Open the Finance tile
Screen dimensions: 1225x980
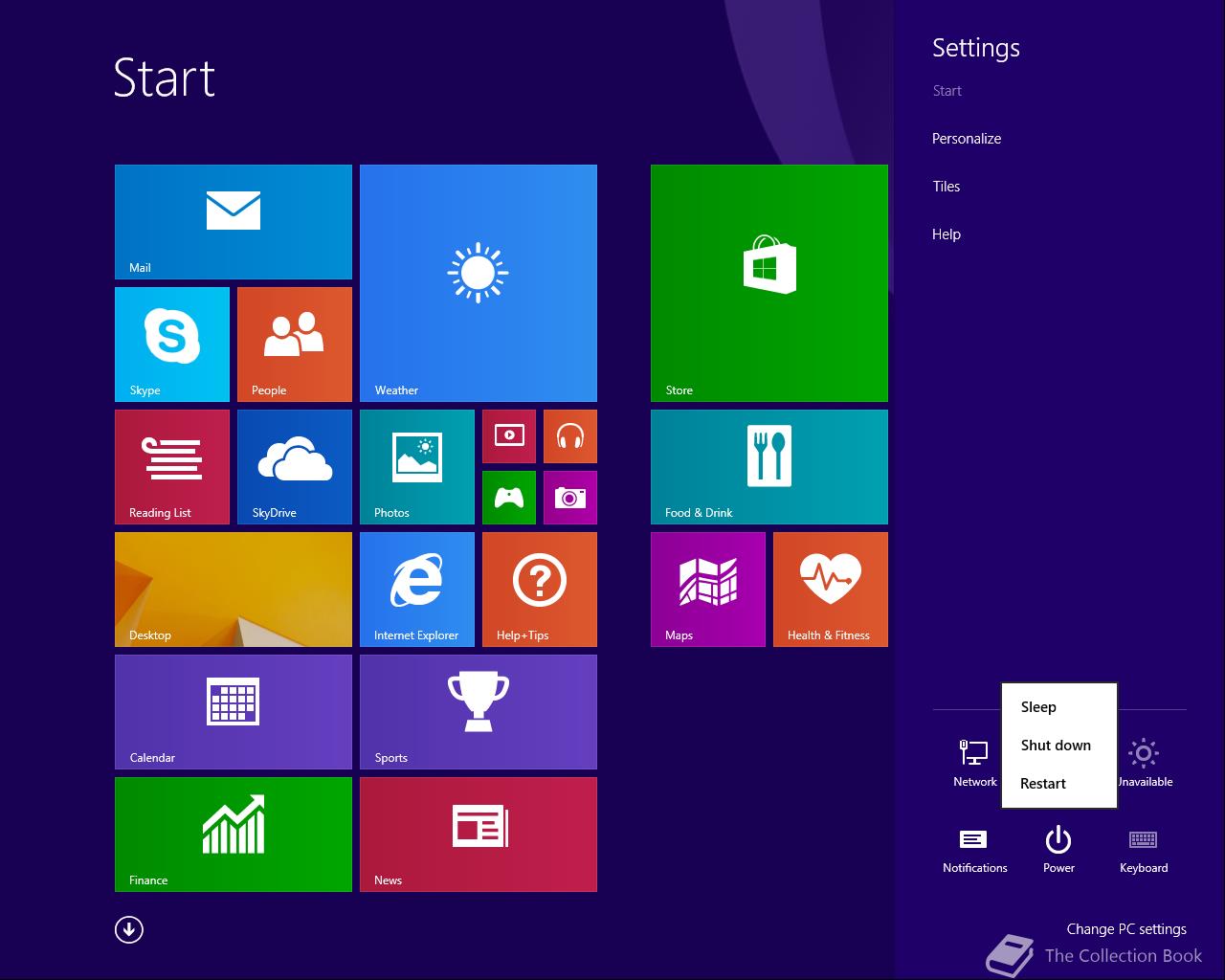pos(234,835)
